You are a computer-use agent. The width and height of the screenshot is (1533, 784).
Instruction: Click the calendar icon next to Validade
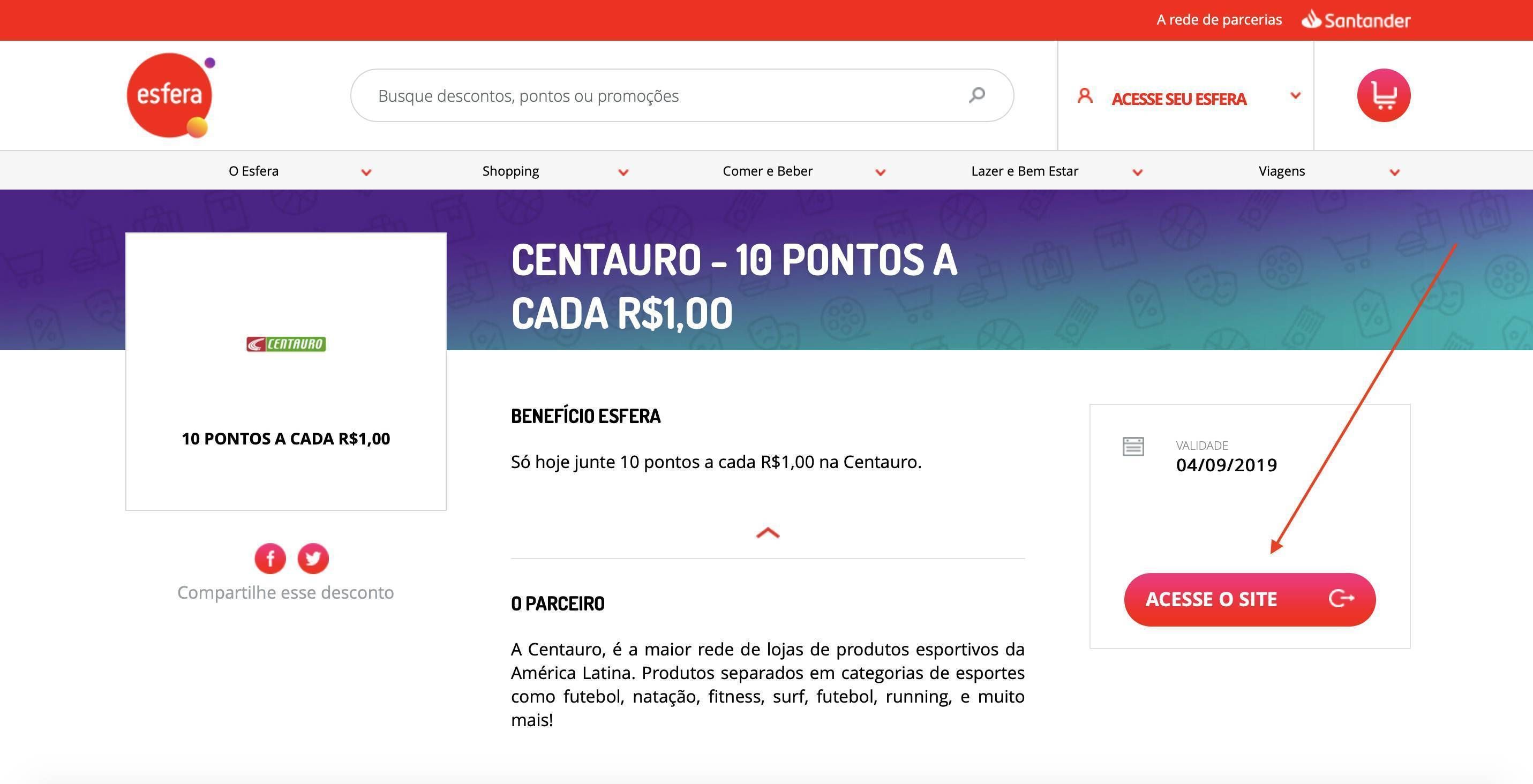[1133, 446]
